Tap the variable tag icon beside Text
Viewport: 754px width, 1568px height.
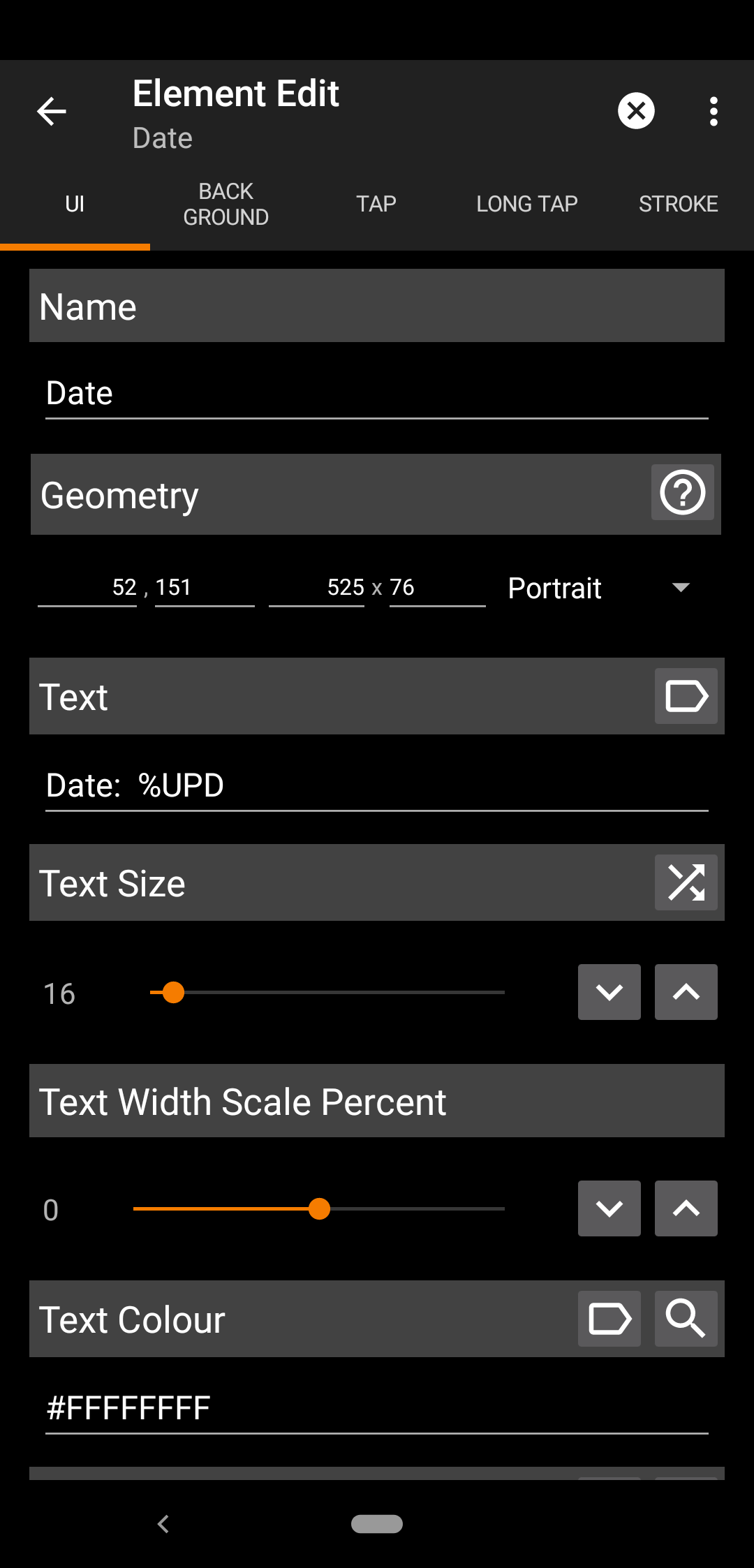point(686,696)
